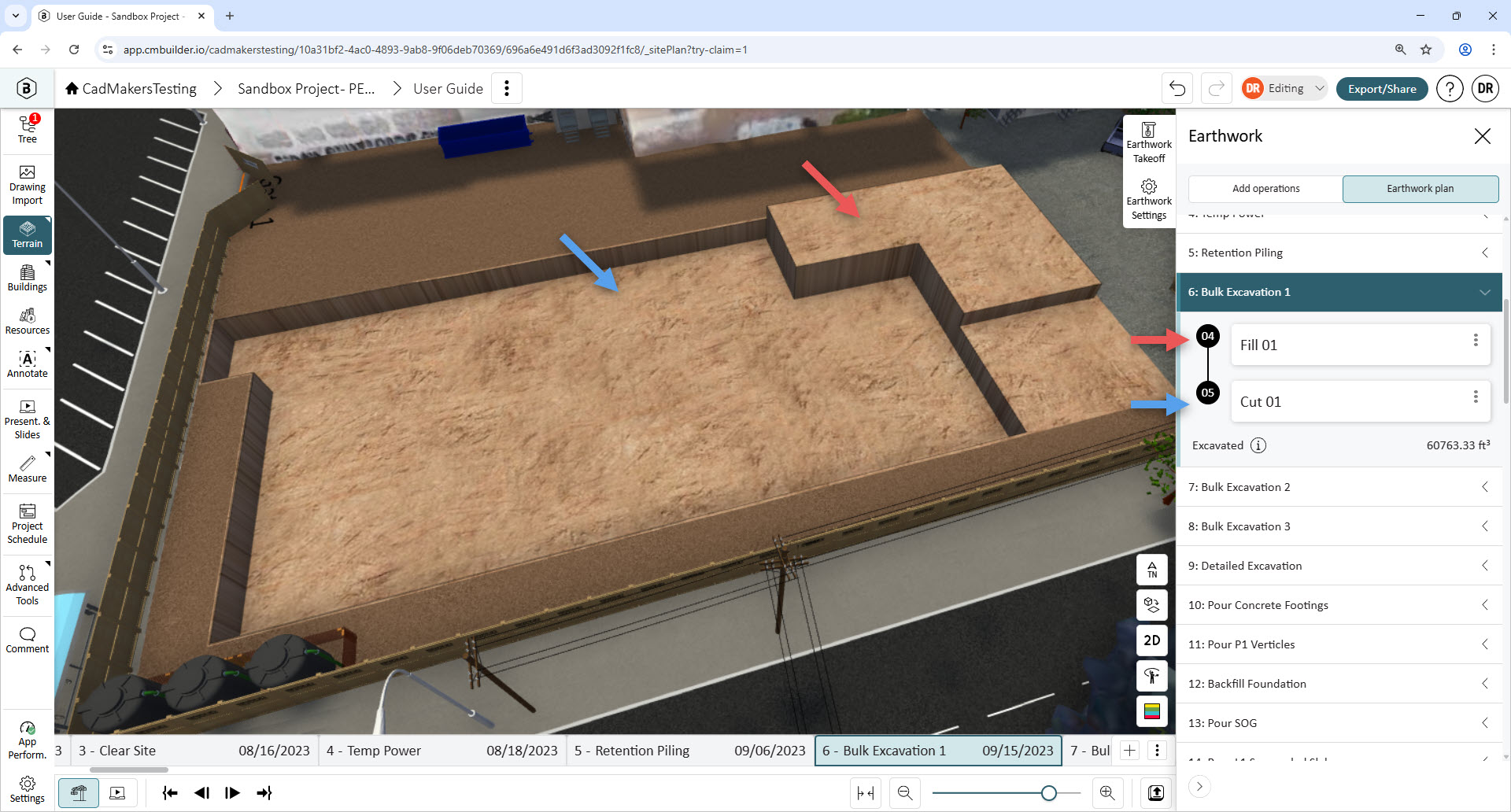The image size is (1511, 812).
Task: Select the 5 - Retention Piling timeline step
Action: tap(689, 751)
